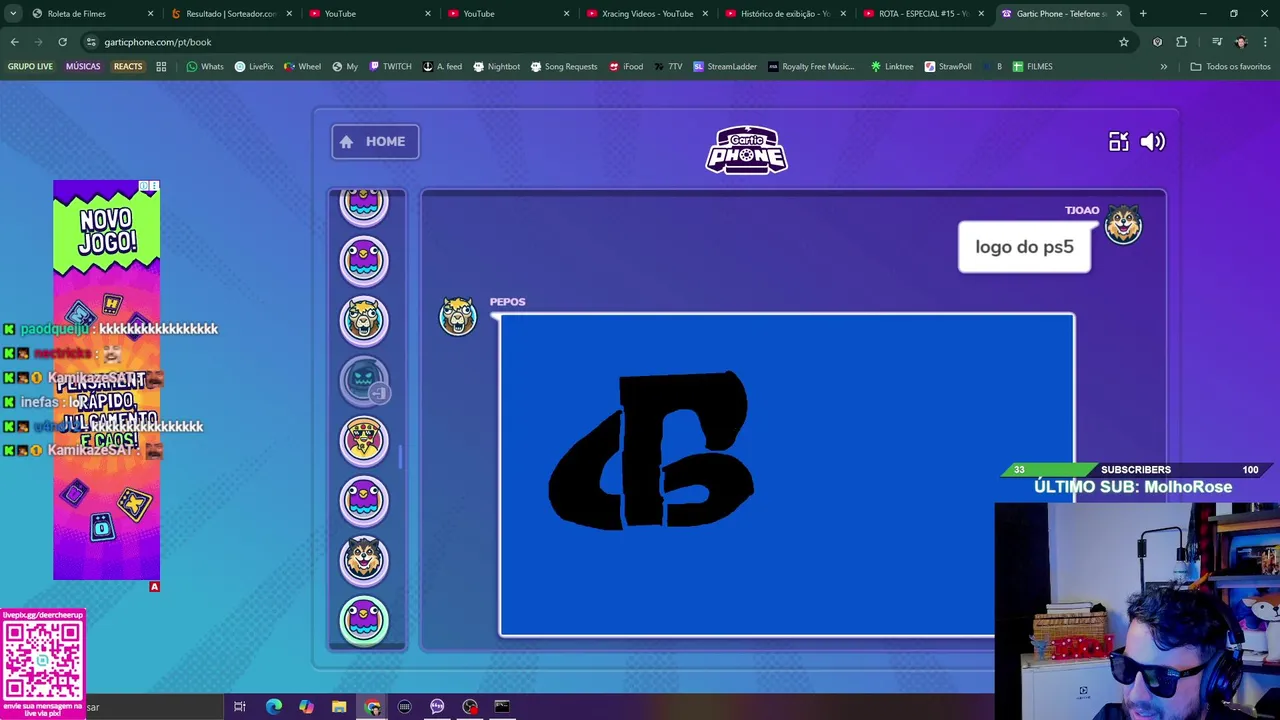The width and height of the screenshot is (1280, 720).
Task: Open the tab search dropdown arrow
Action: (x=13, y=14)
